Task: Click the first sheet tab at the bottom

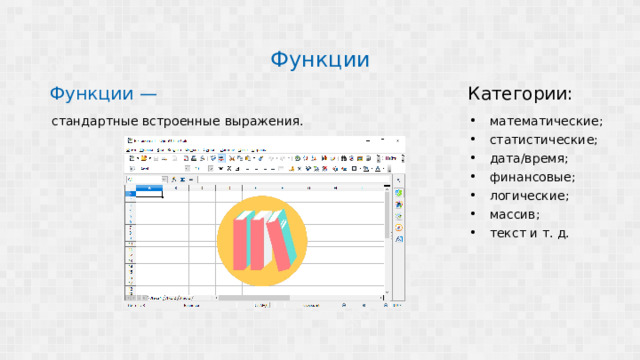Action: pyautogui.click(x=157, y=298)
